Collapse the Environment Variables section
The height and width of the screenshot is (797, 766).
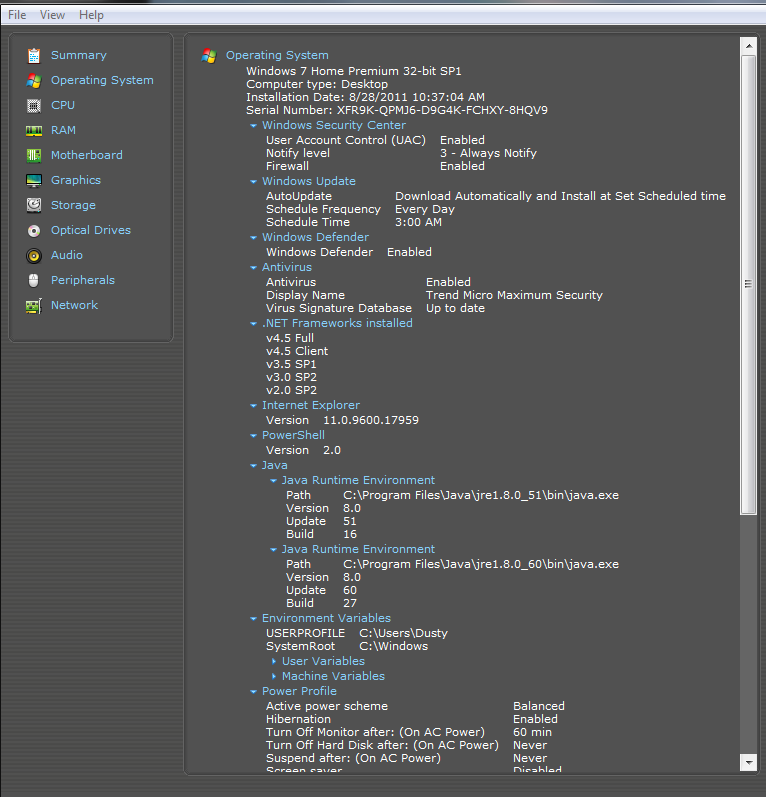pyautogui.click(x=253, y=619)
